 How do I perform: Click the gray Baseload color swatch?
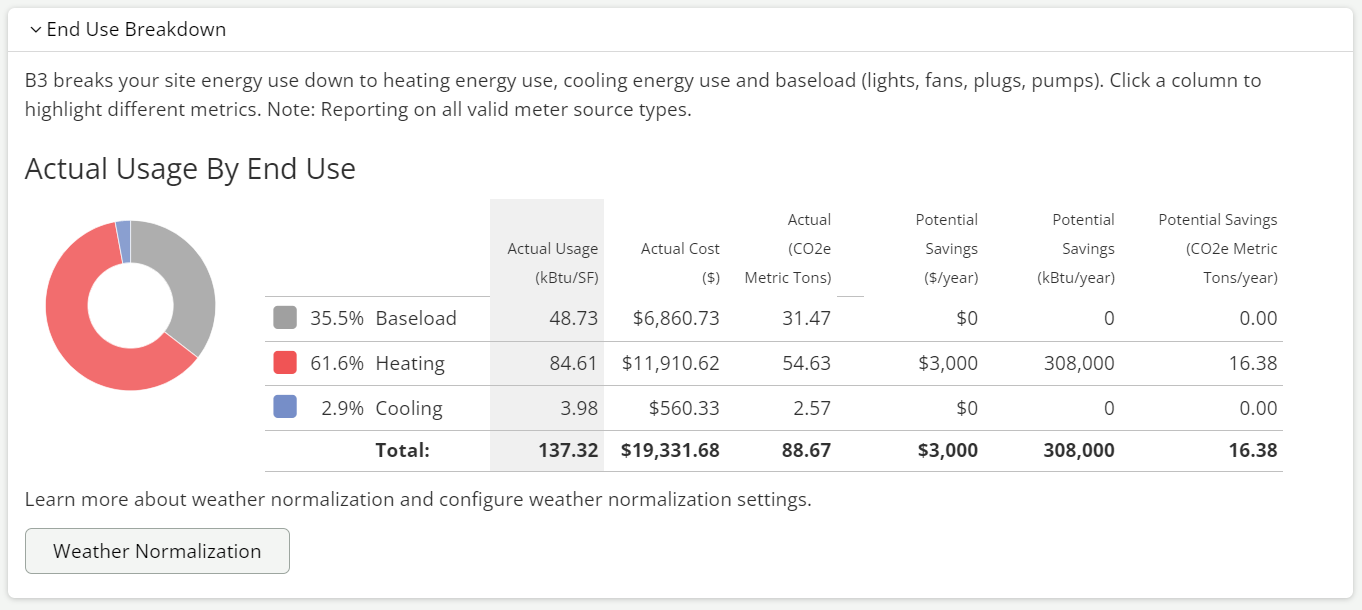(x=285, y=318)
